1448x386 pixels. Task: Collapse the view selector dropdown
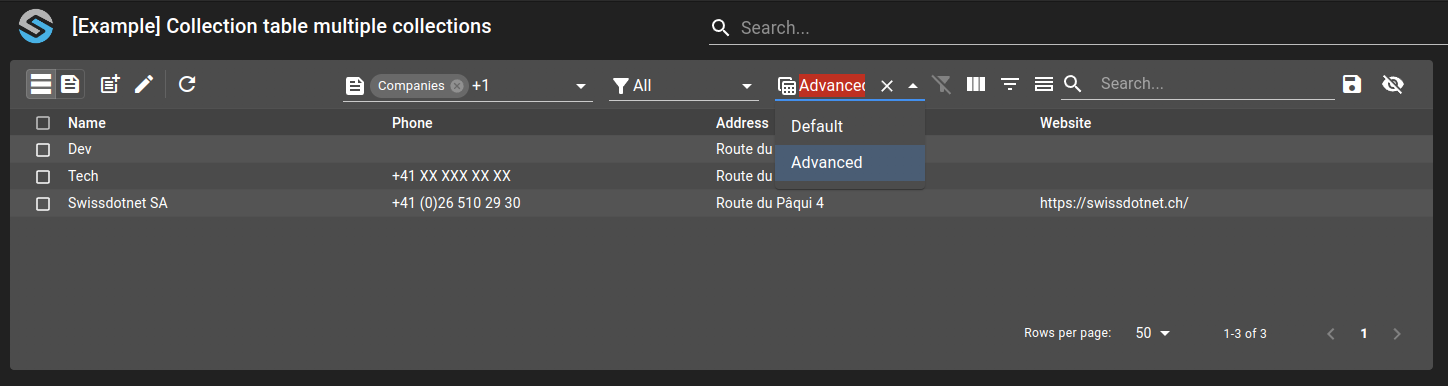pyautogui.click(x=913, y=86)
